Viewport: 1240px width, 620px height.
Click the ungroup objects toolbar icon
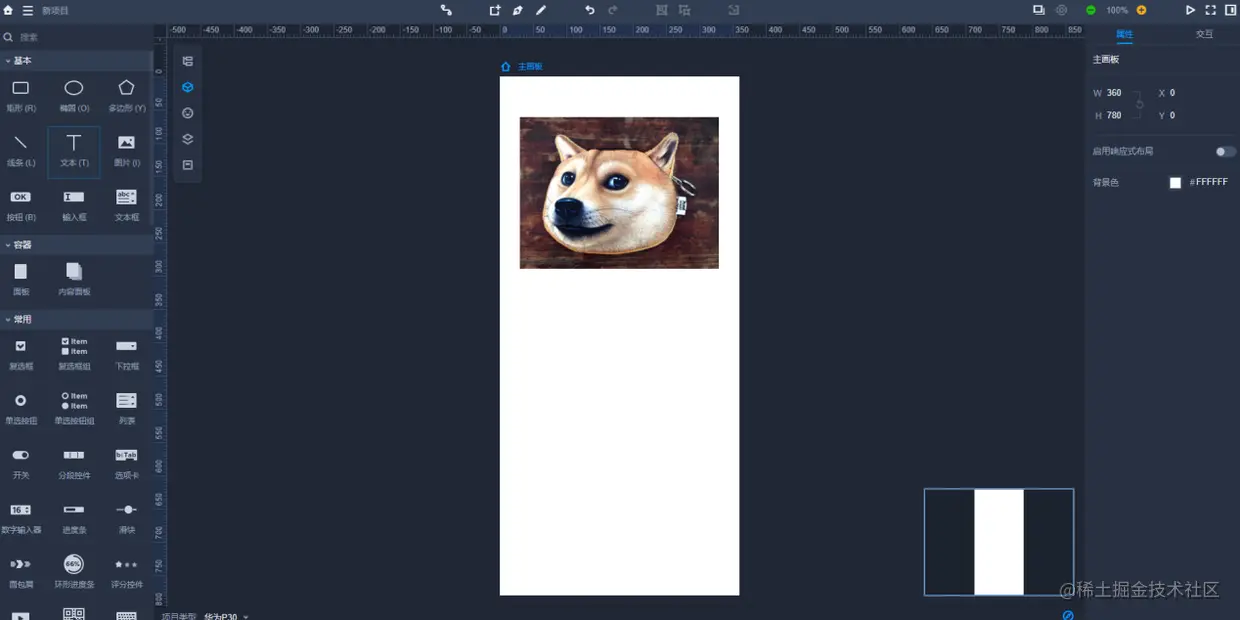685,10
